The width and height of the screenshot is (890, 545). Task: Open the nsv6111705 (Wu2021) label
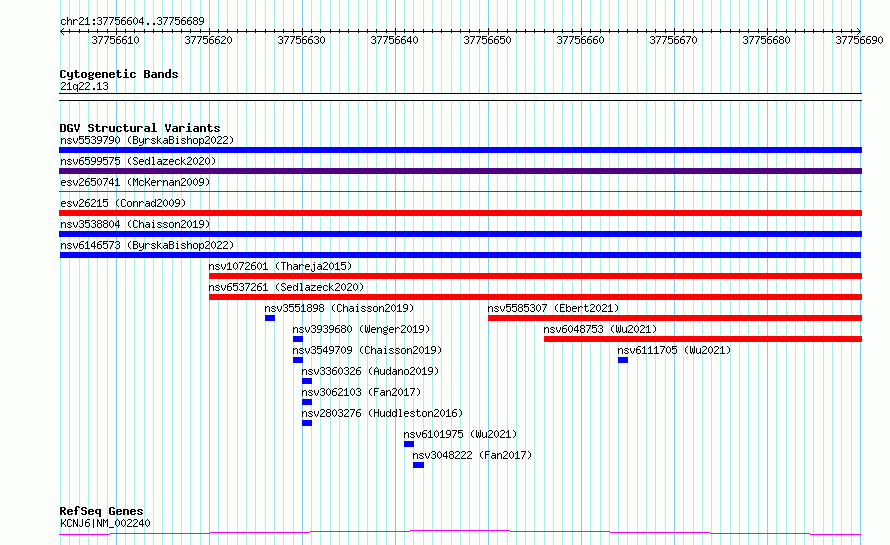(674, 350)
